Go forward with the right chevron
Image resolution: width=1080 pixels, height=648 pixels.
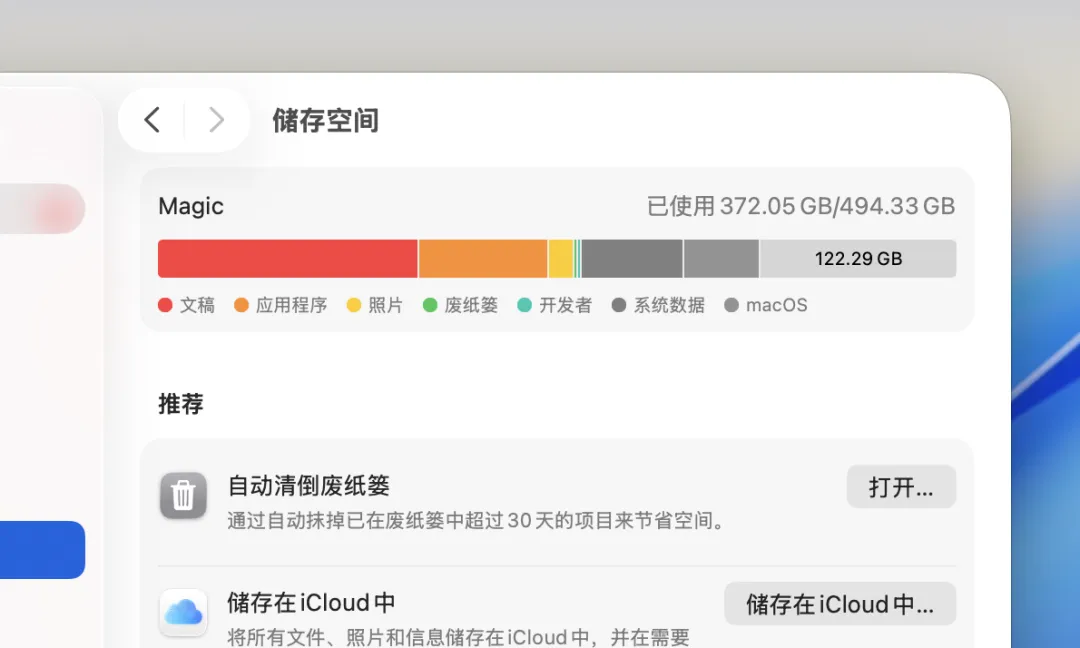pyautogui.click(x=216, y=120)
